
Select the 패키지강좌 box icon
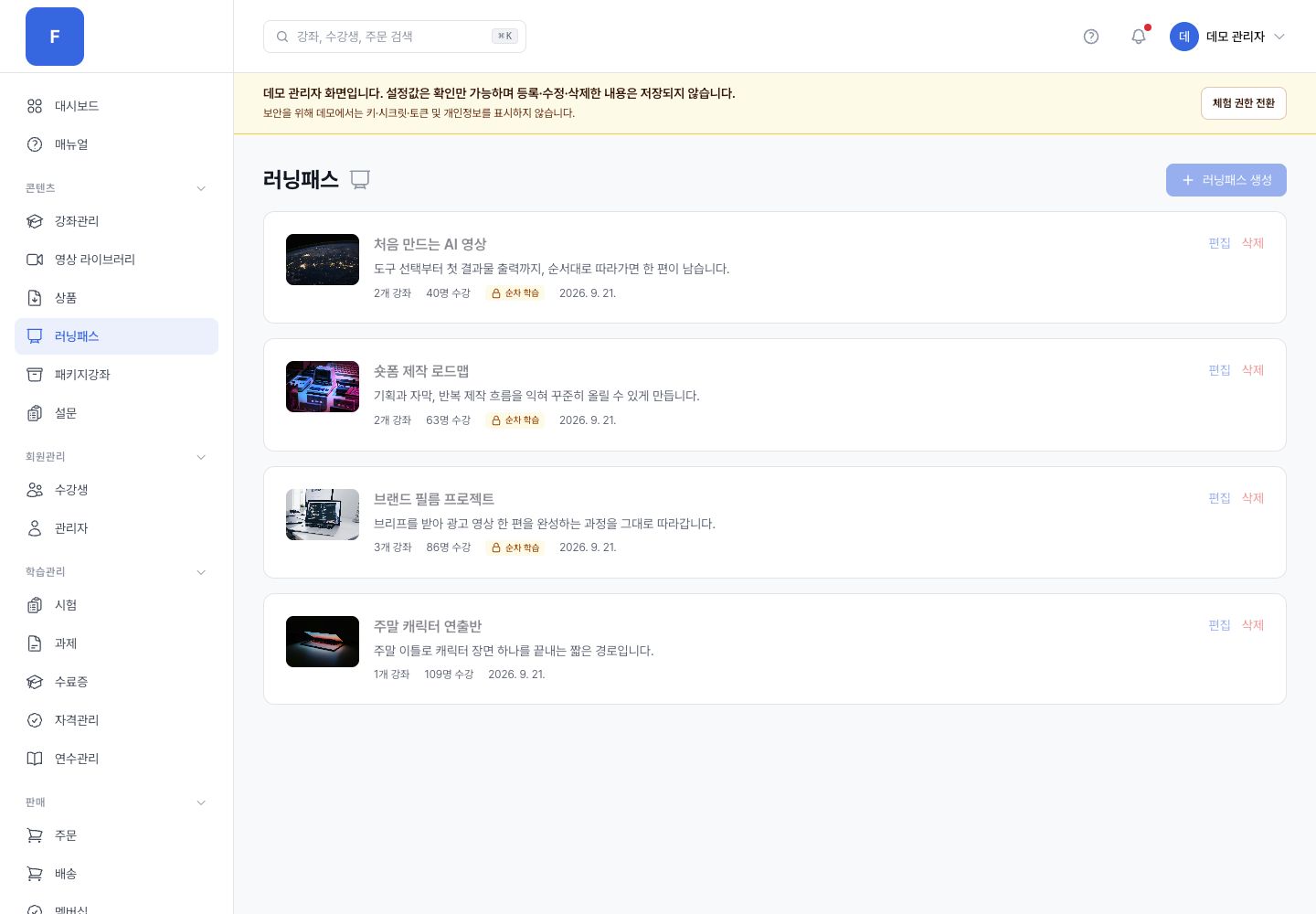(35, 375)
